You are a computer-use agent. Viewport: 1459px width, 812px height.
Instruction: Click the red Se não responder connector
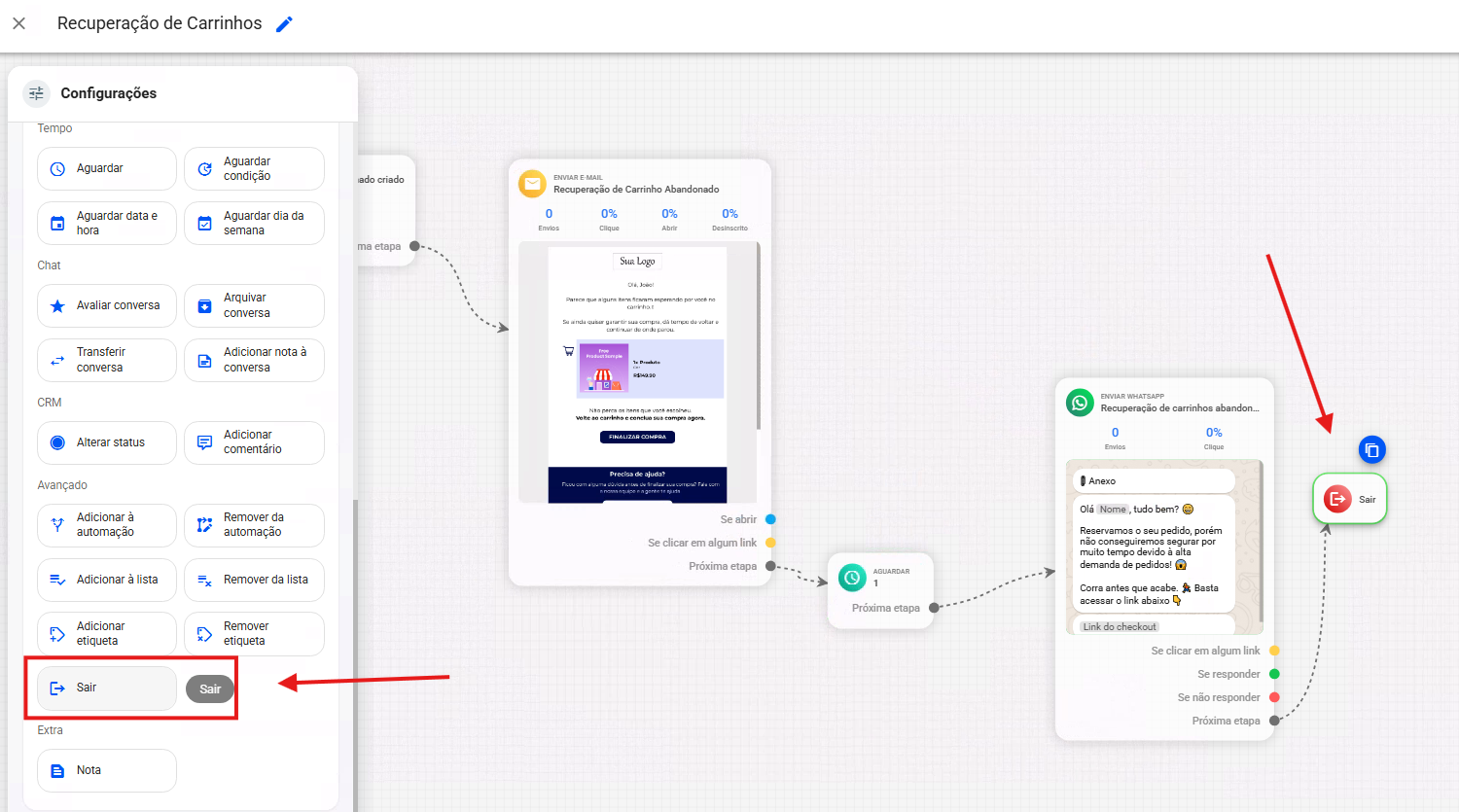tap(1274, 697)
